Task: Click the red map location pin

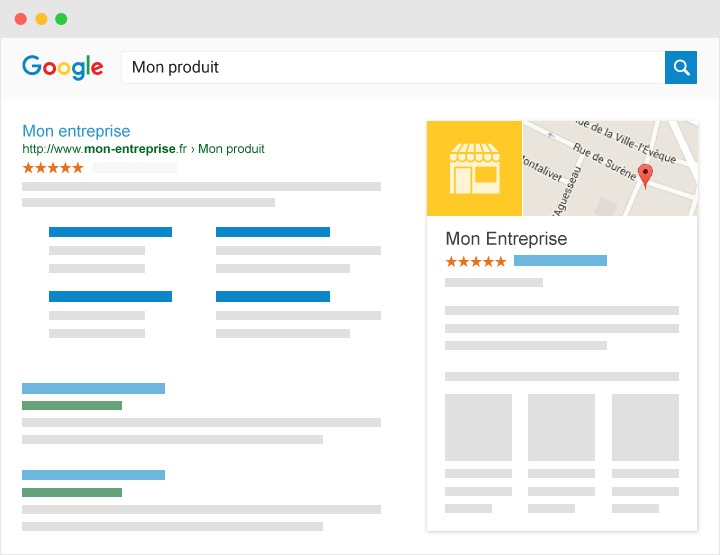Action: pos(645,176)
